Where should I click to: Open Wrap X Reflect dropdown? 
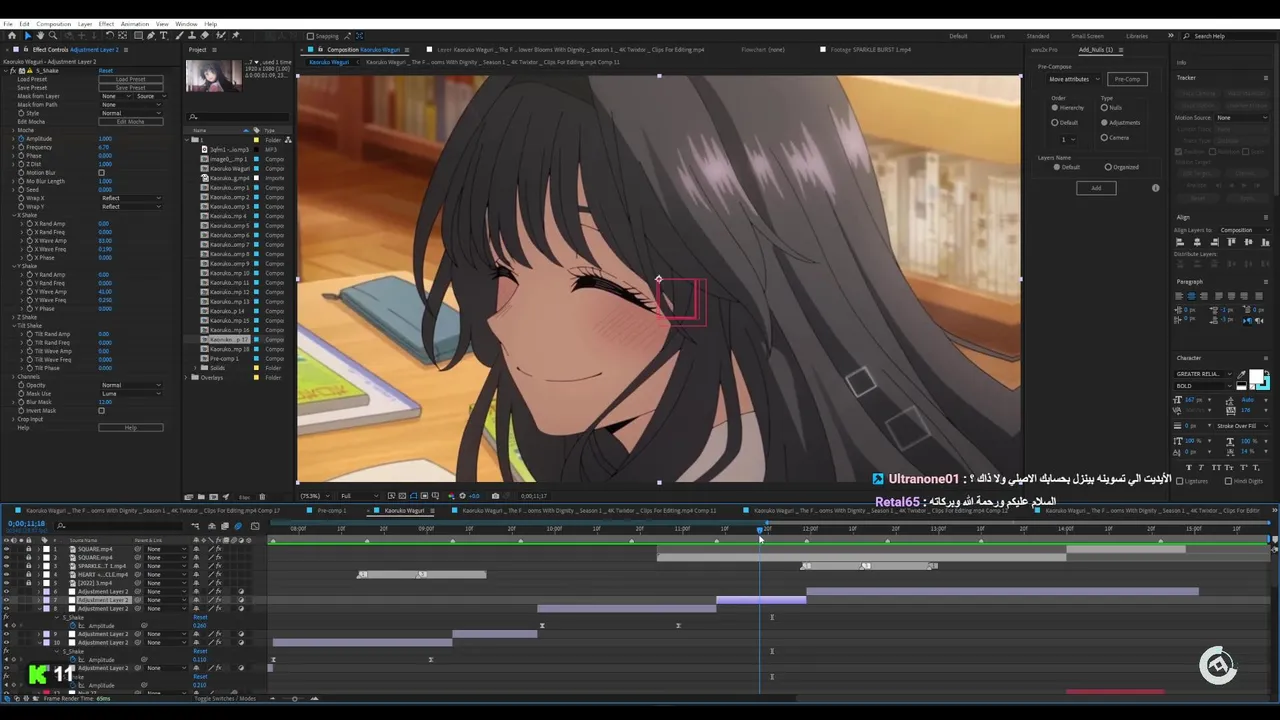(x=131, y=198)
